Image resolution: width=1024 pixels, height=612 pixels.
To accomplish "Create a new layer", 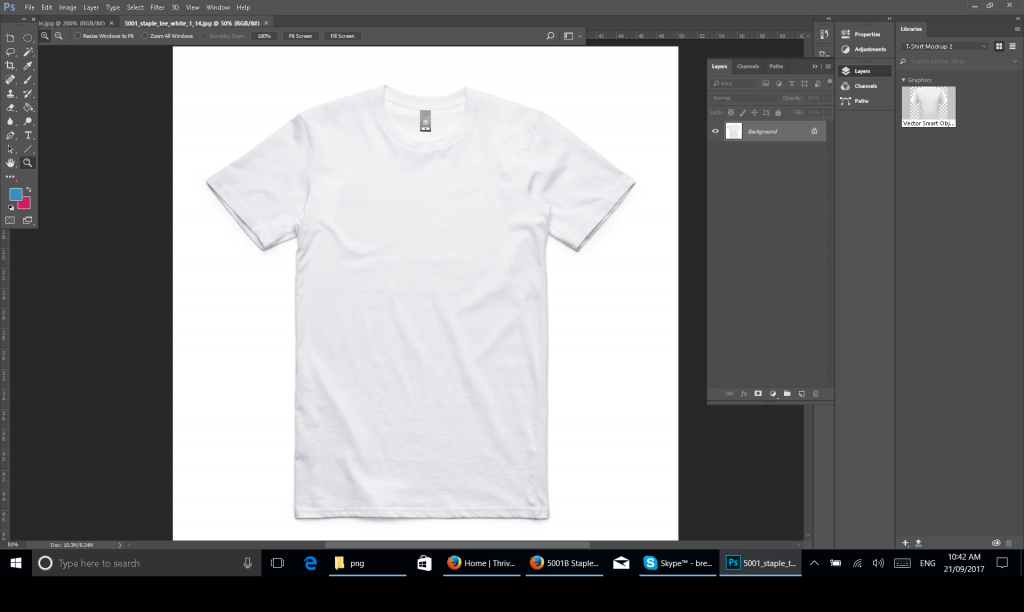I will coord(801,394).
